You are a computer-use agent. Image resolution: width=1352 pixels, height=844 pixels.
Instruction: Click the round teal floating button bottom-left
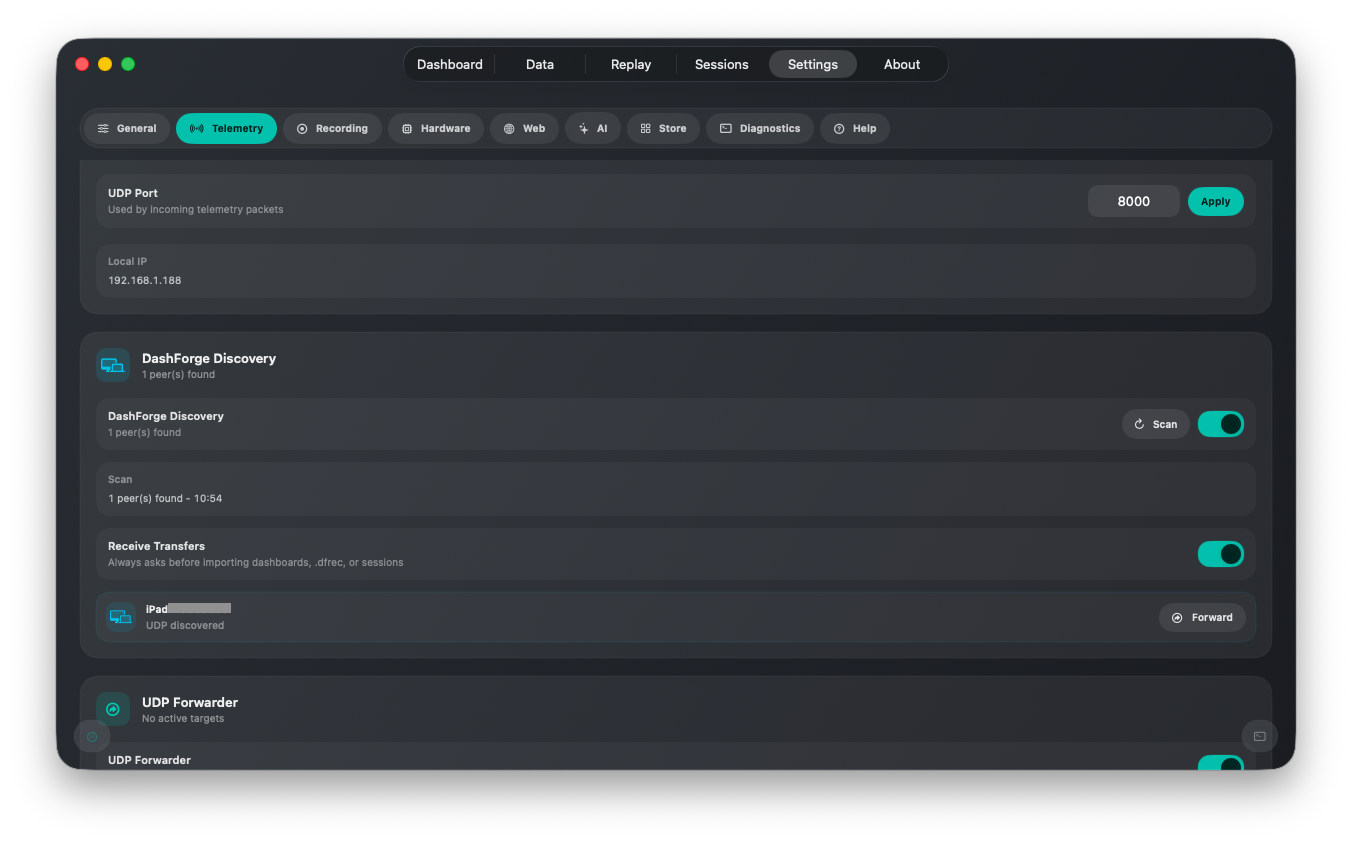[x=92, y=737]
